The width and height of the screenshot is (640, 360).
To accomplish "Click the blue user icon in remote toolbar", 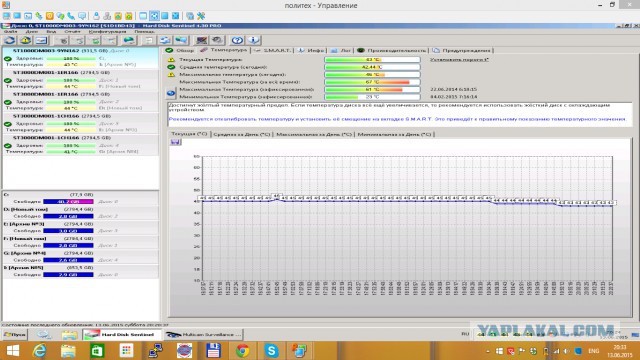I will click(x=96, y=16).
